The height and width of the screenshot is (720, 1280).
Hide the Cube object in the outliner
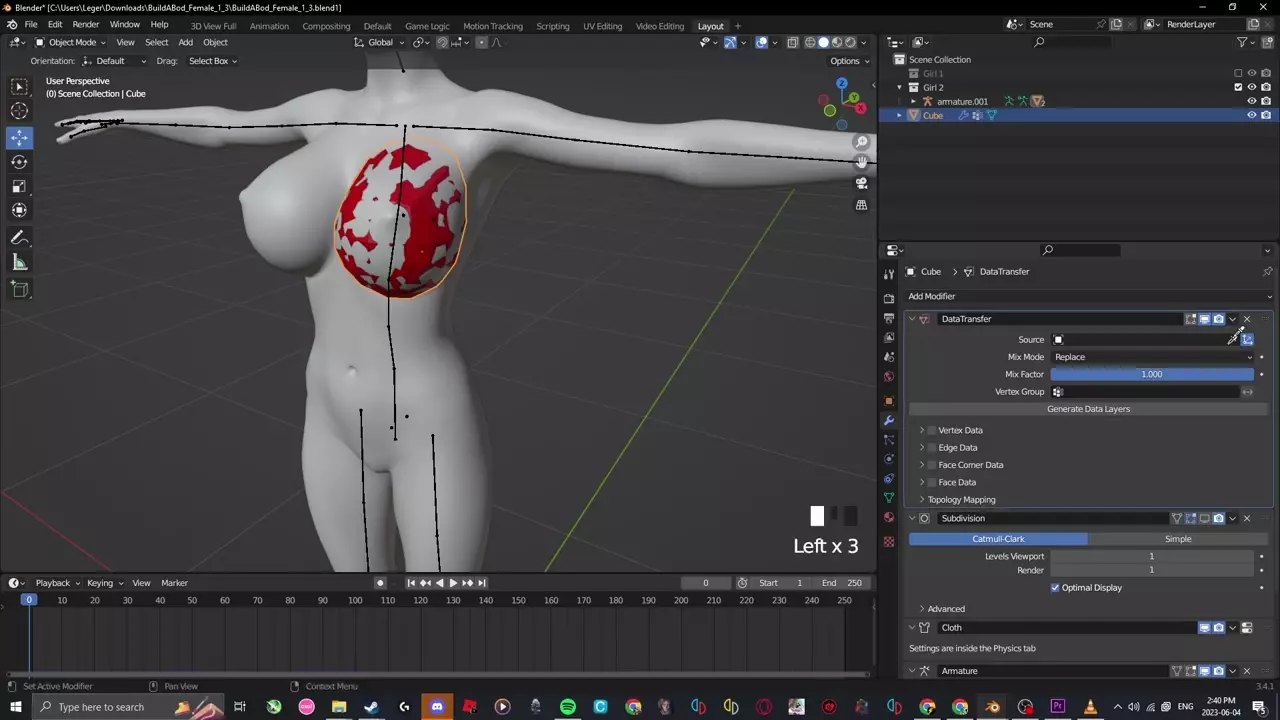coord(1251,115)
